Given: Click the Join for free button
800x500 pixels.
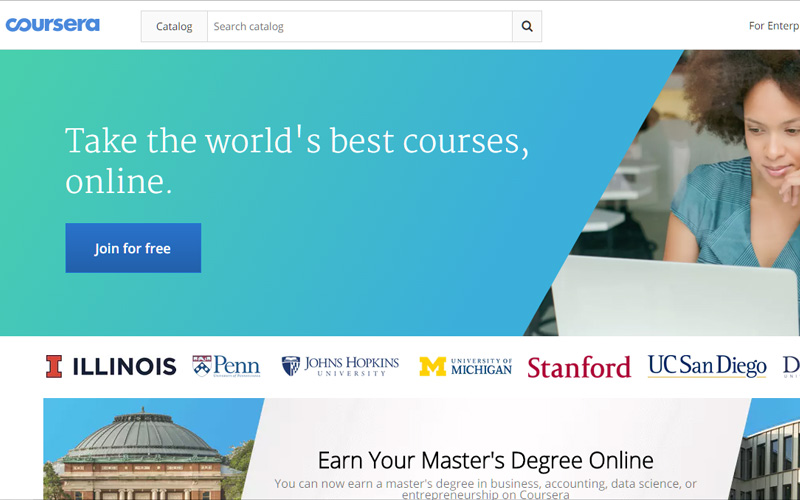Looking at the screenshot, I should (133, 248).
